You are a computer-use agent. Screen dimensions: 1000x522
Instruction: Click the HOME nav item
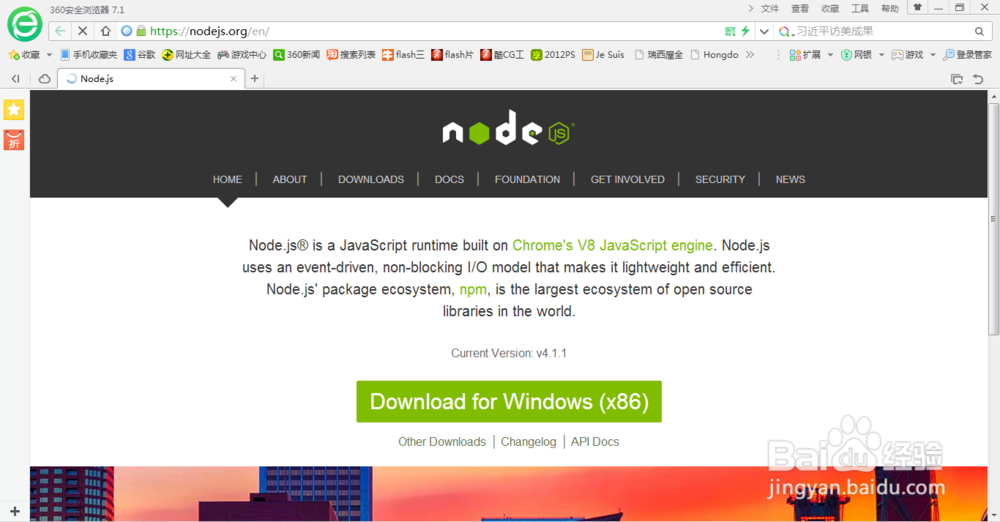tap(227, 179)
